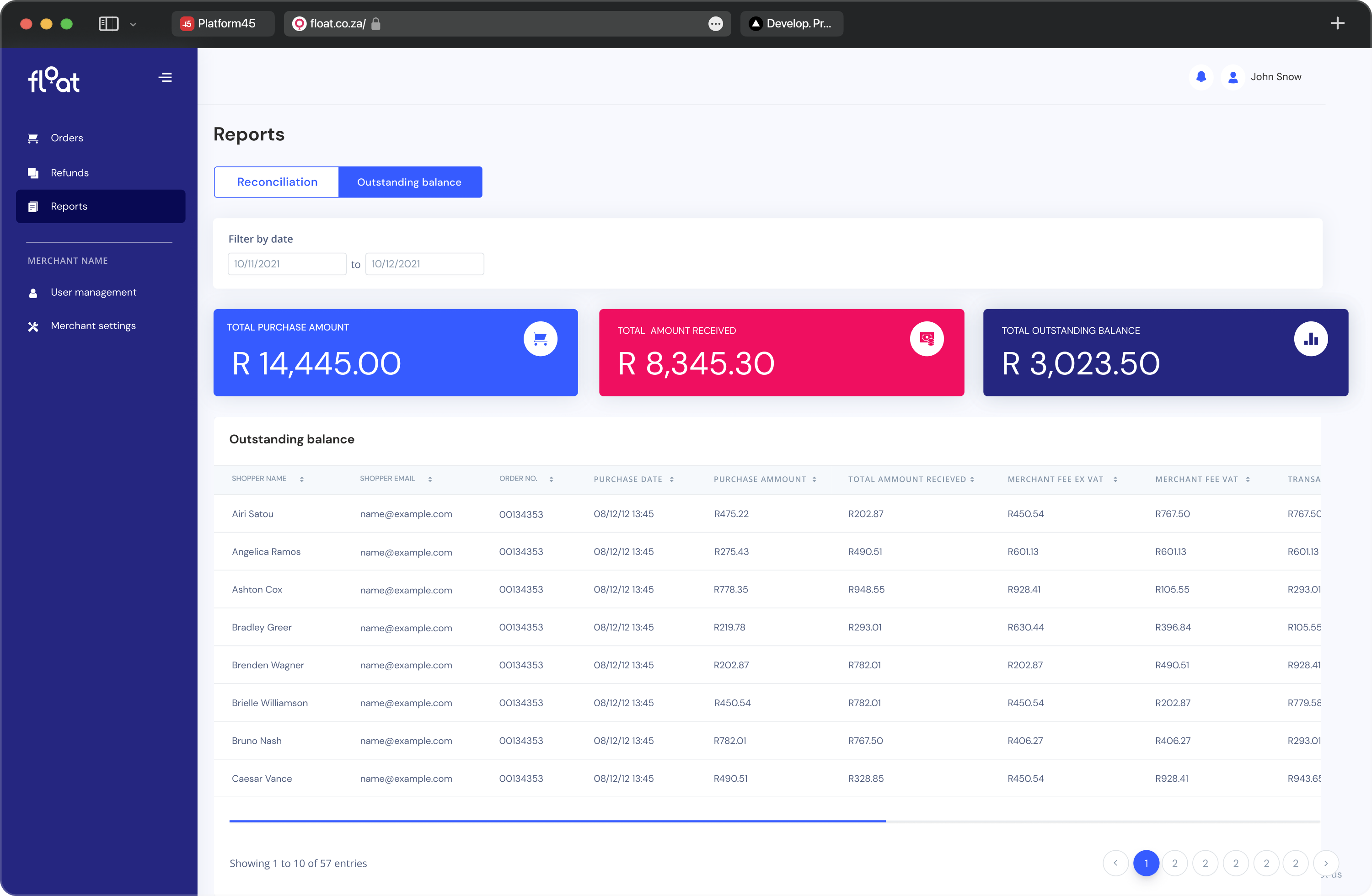Click the shopping cart icon on purchase card
Image resolution: width=1372 pixels, height=896 pixels.
click(x=540, y=339)
